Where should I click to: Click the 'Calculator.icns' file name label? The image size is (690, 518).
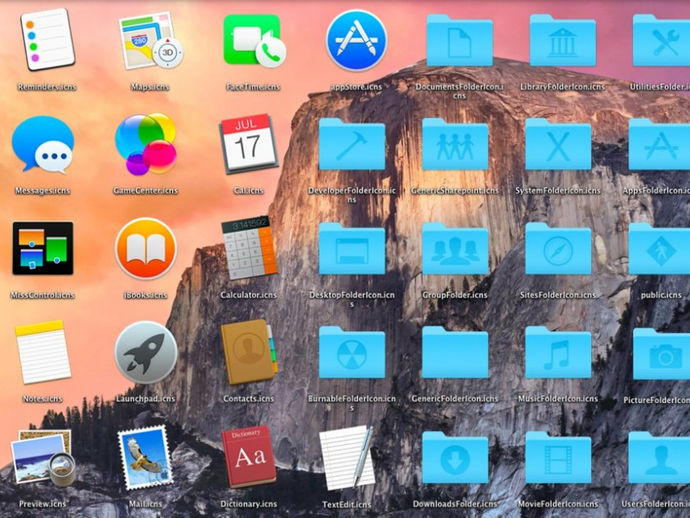249,295
